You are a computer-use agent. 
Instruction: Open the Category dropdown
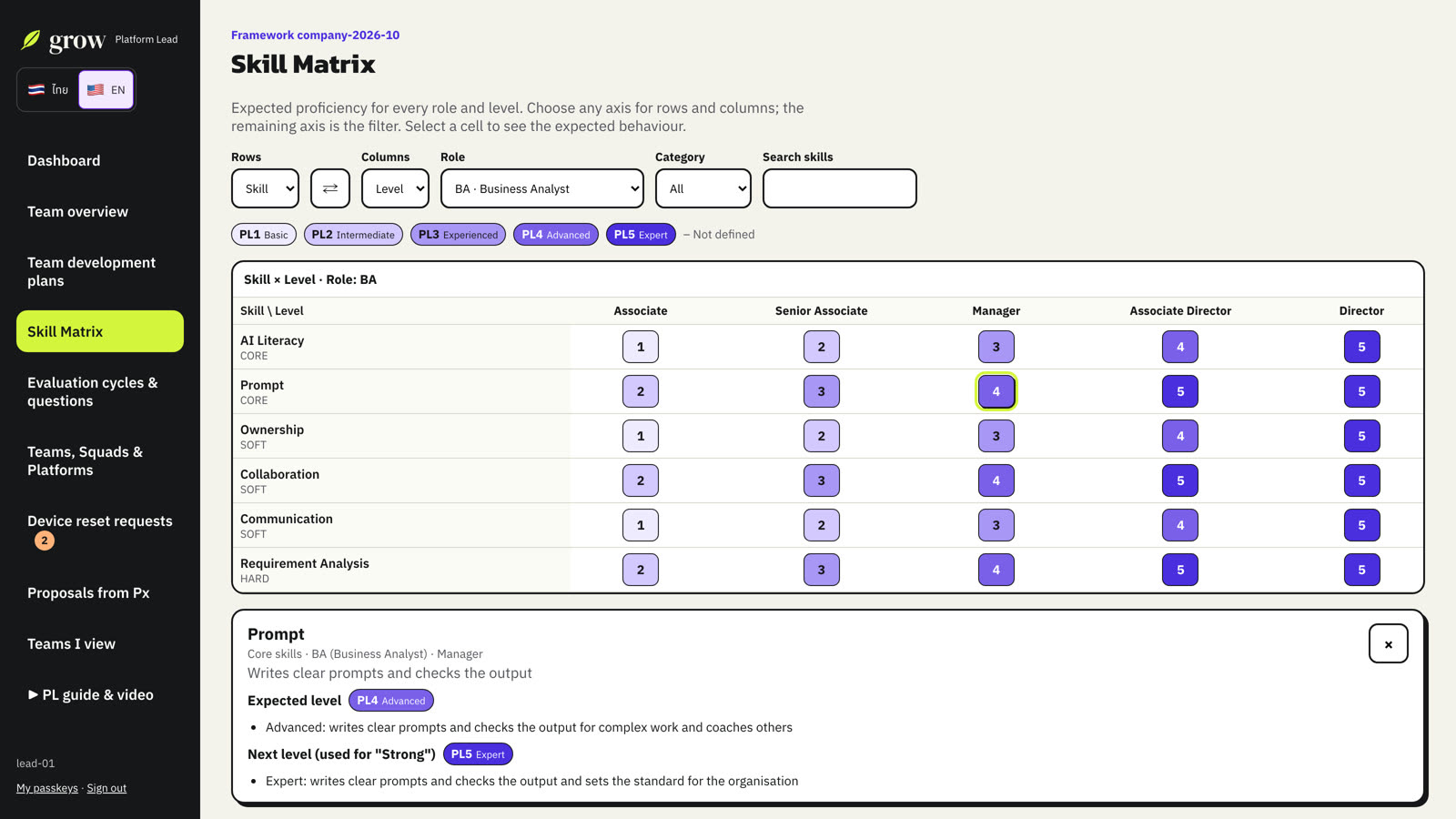703,188
